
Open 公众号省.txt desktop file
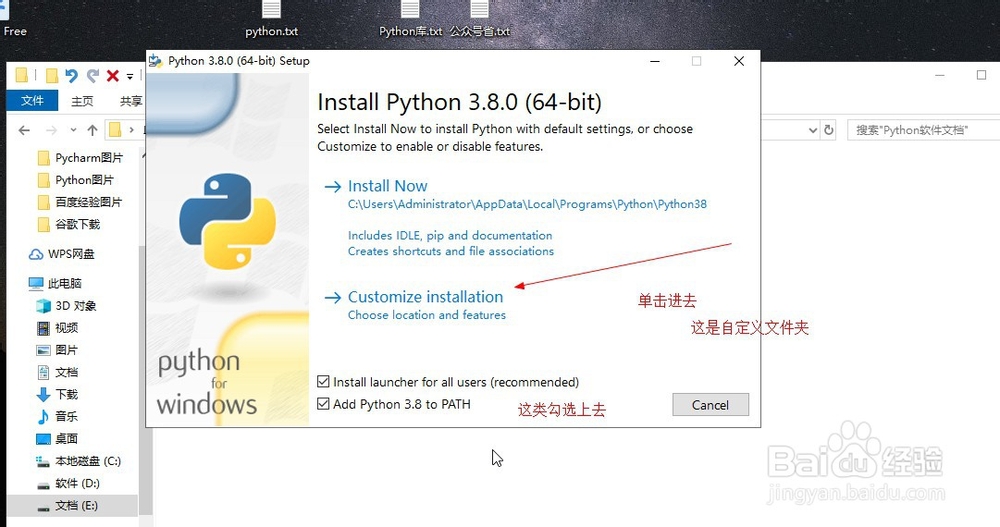pos(480,19)
